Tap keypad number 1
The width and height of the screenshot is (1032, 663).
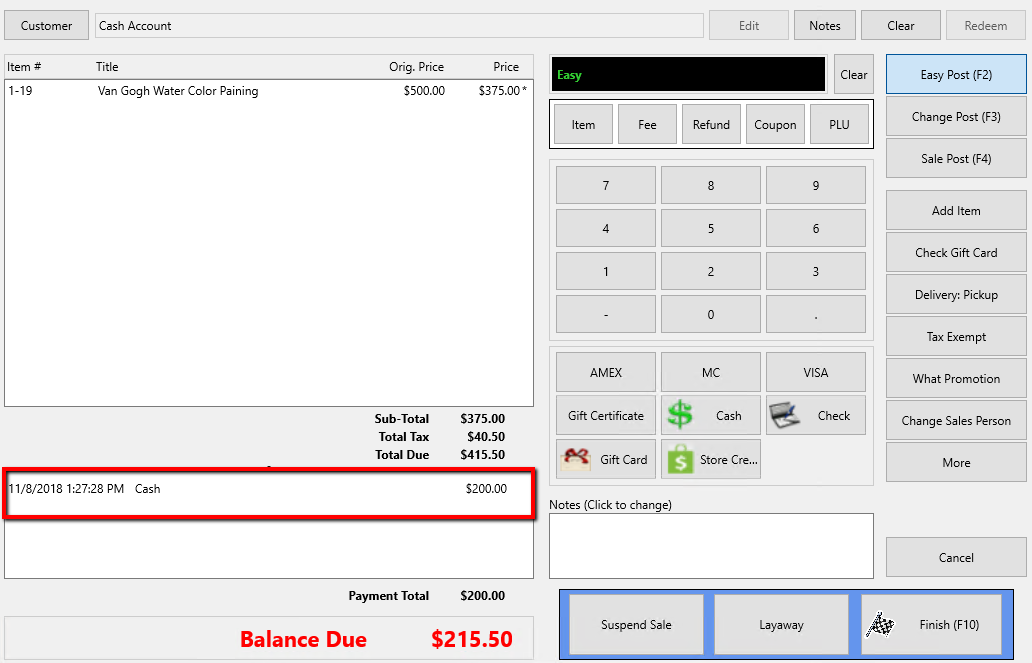coord(606,271)
